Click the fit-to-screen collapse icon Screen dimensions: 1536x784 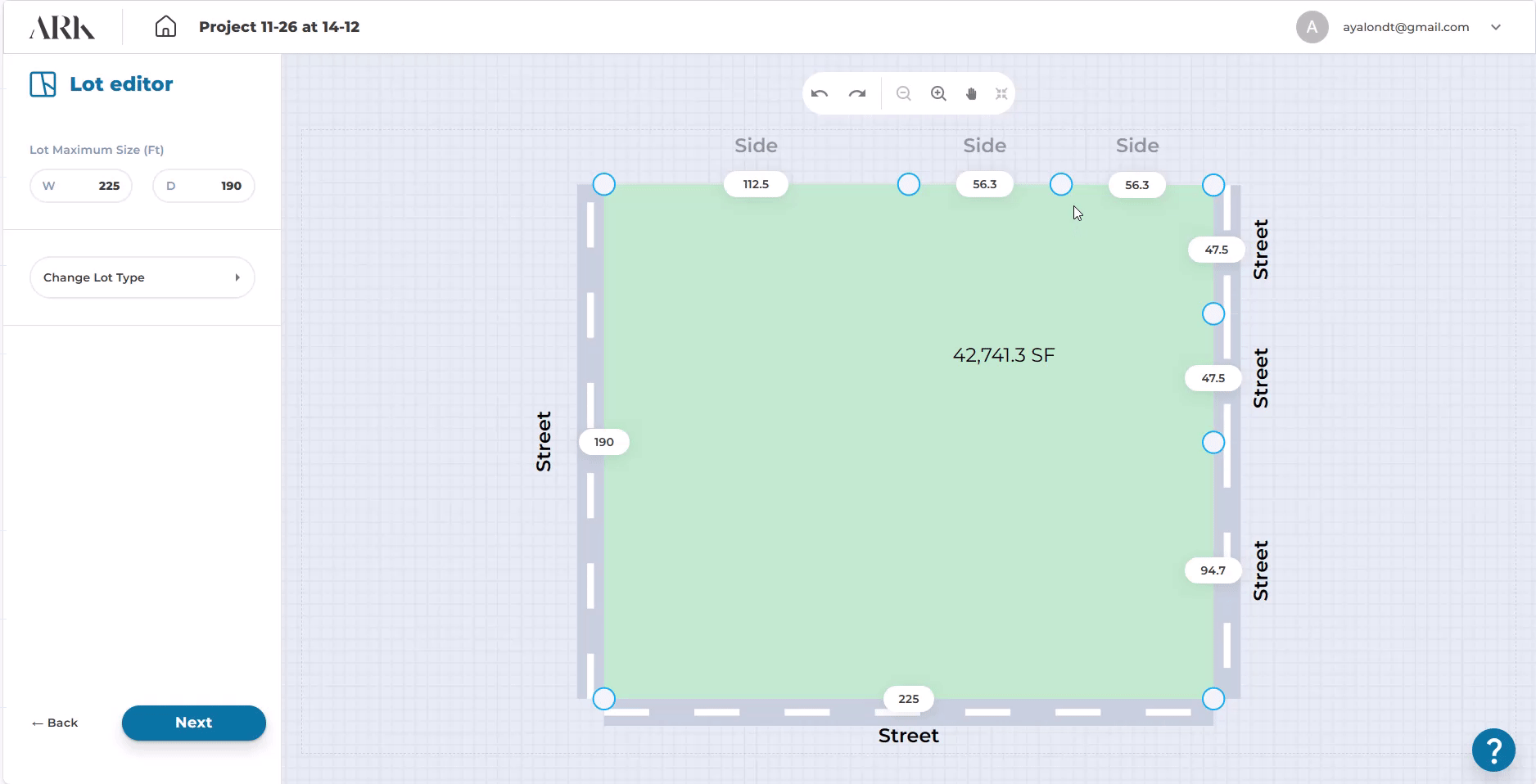[1001, 93]
